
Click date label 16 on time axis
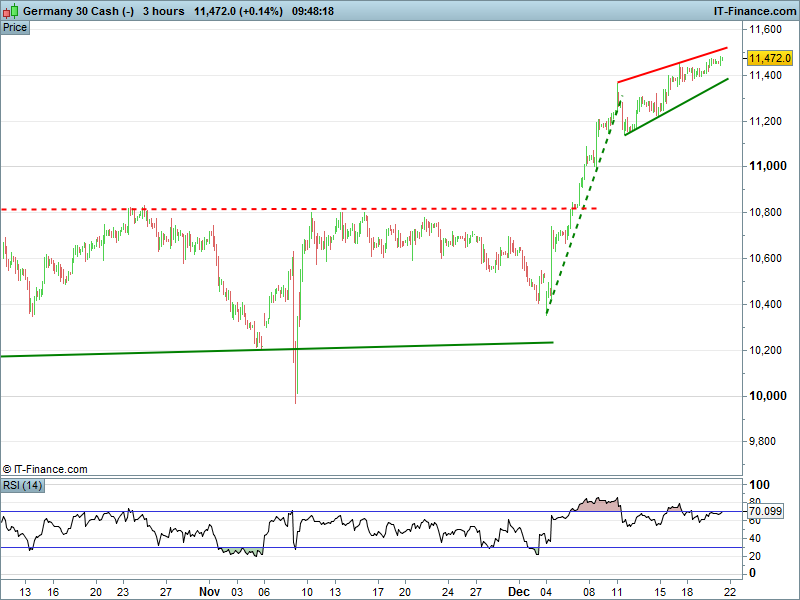tap(53, 592)
